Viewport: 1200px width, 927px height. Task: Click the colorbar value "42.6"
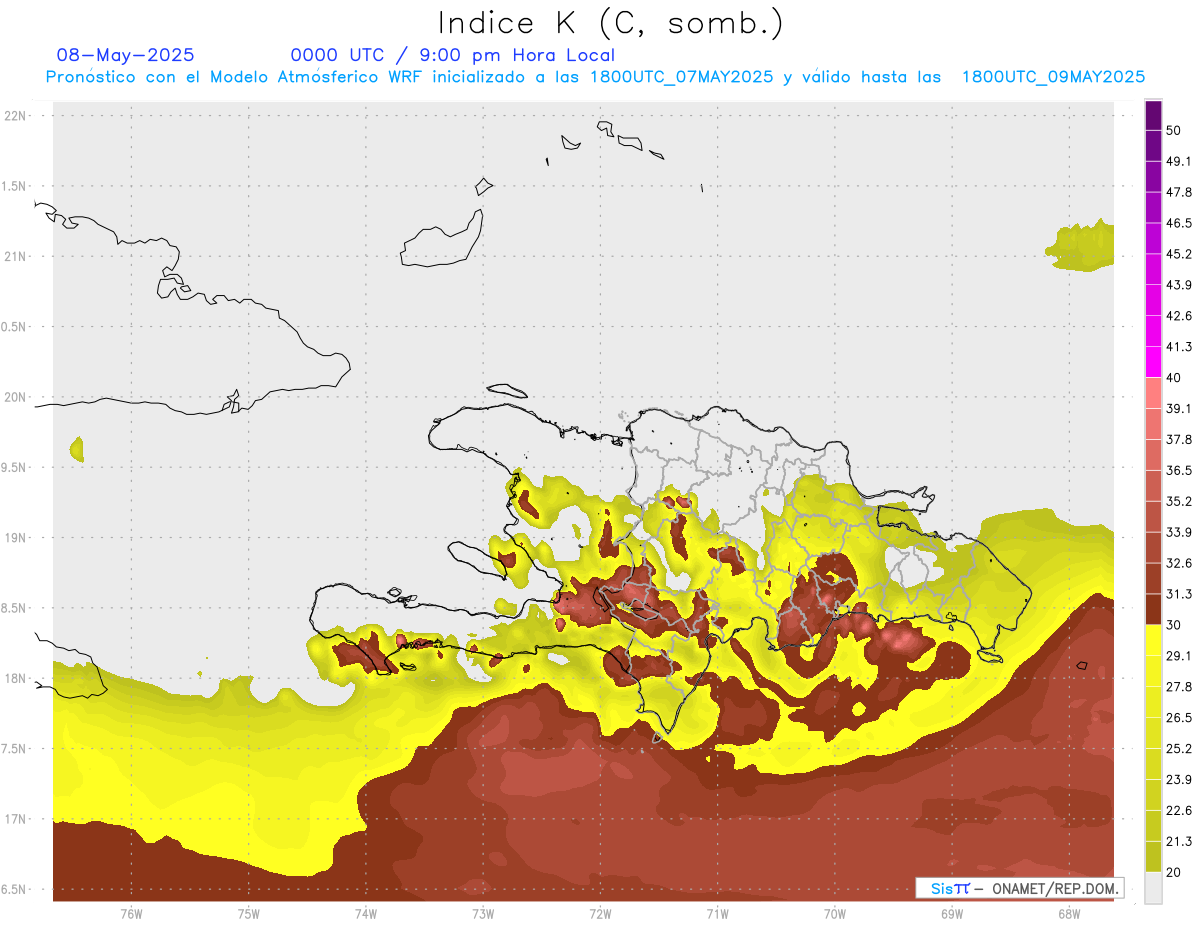(x=1179, y=316)
